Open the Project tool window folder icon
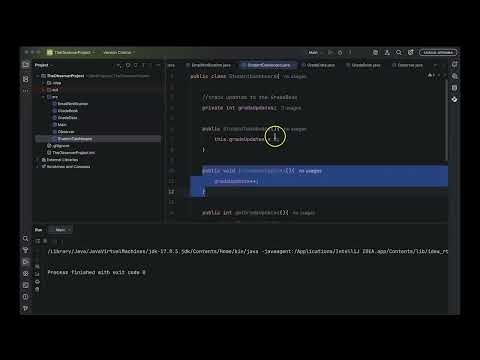Image resolution: width=480 pixels, height=360 pixels. (x=26, y=65)
